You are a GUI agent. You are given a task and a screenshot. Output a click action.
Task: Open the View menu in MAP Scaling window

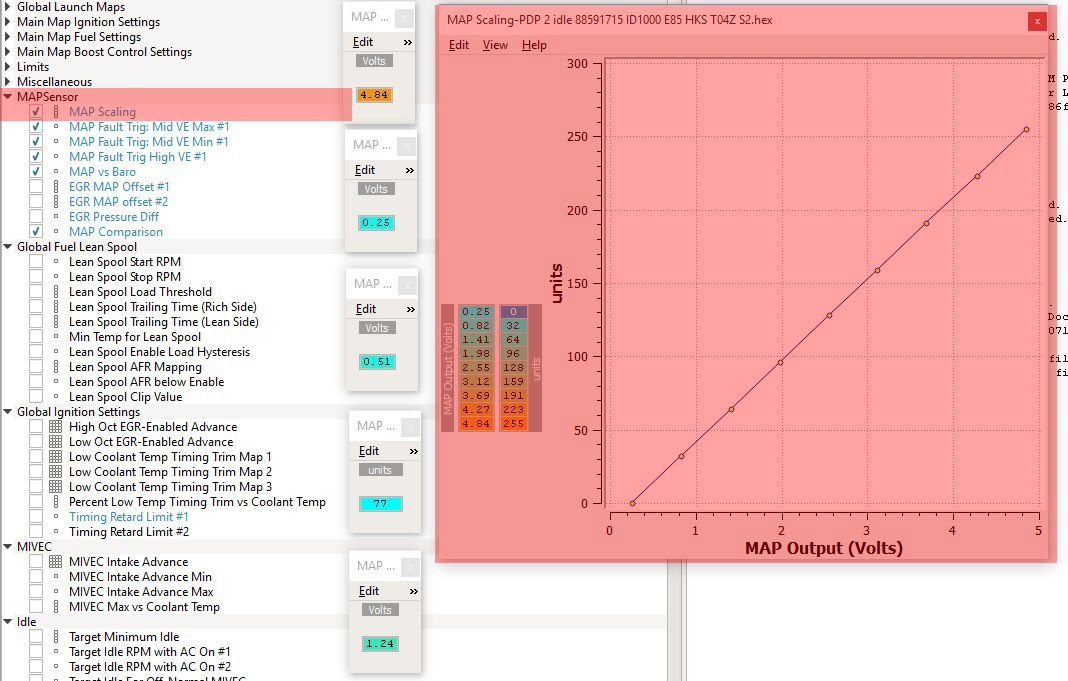tap(495, 45)
